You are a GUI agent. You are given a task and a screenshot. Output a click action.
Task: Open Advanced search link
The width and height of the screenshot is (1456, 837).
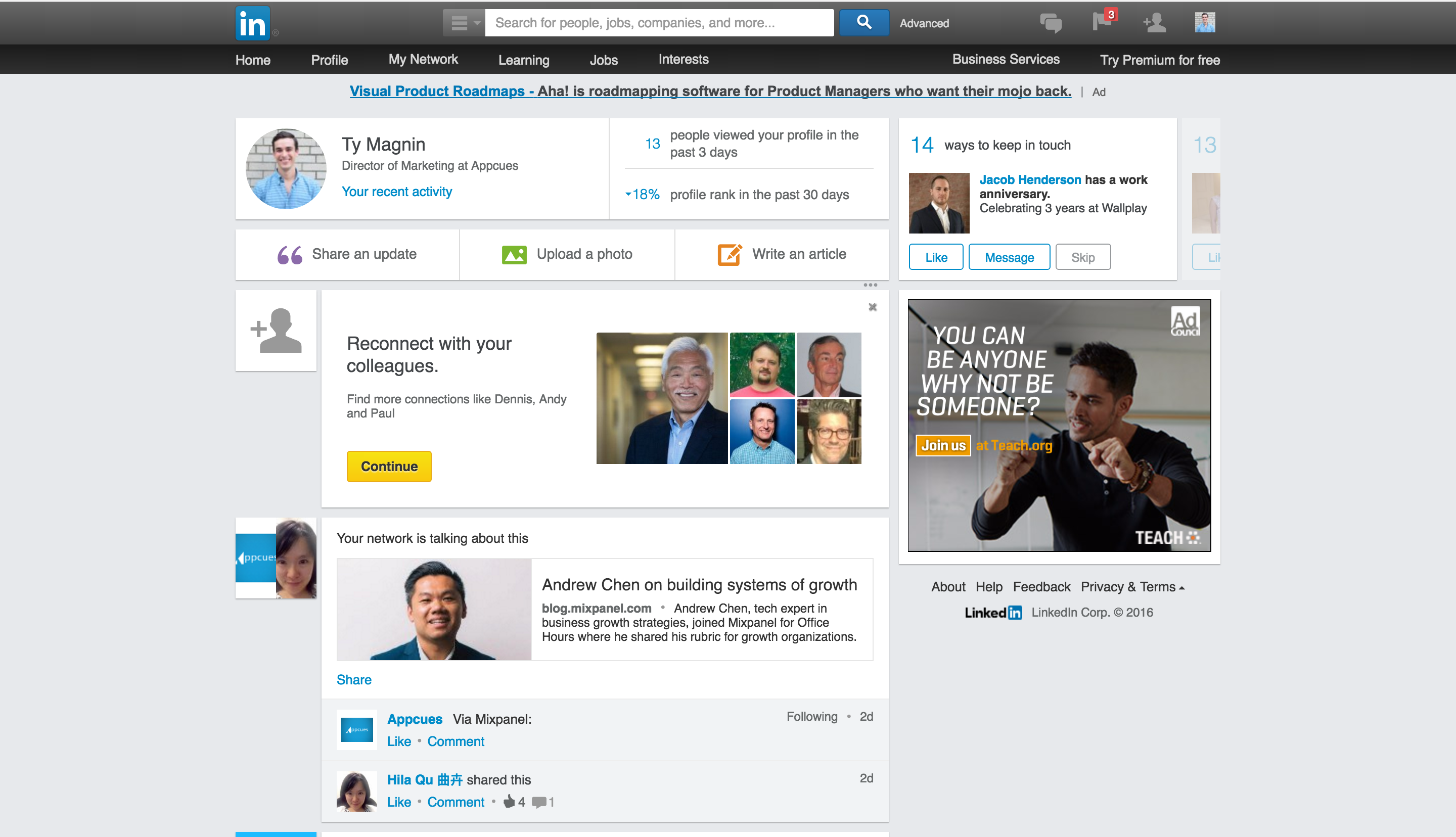pos(924,24)
